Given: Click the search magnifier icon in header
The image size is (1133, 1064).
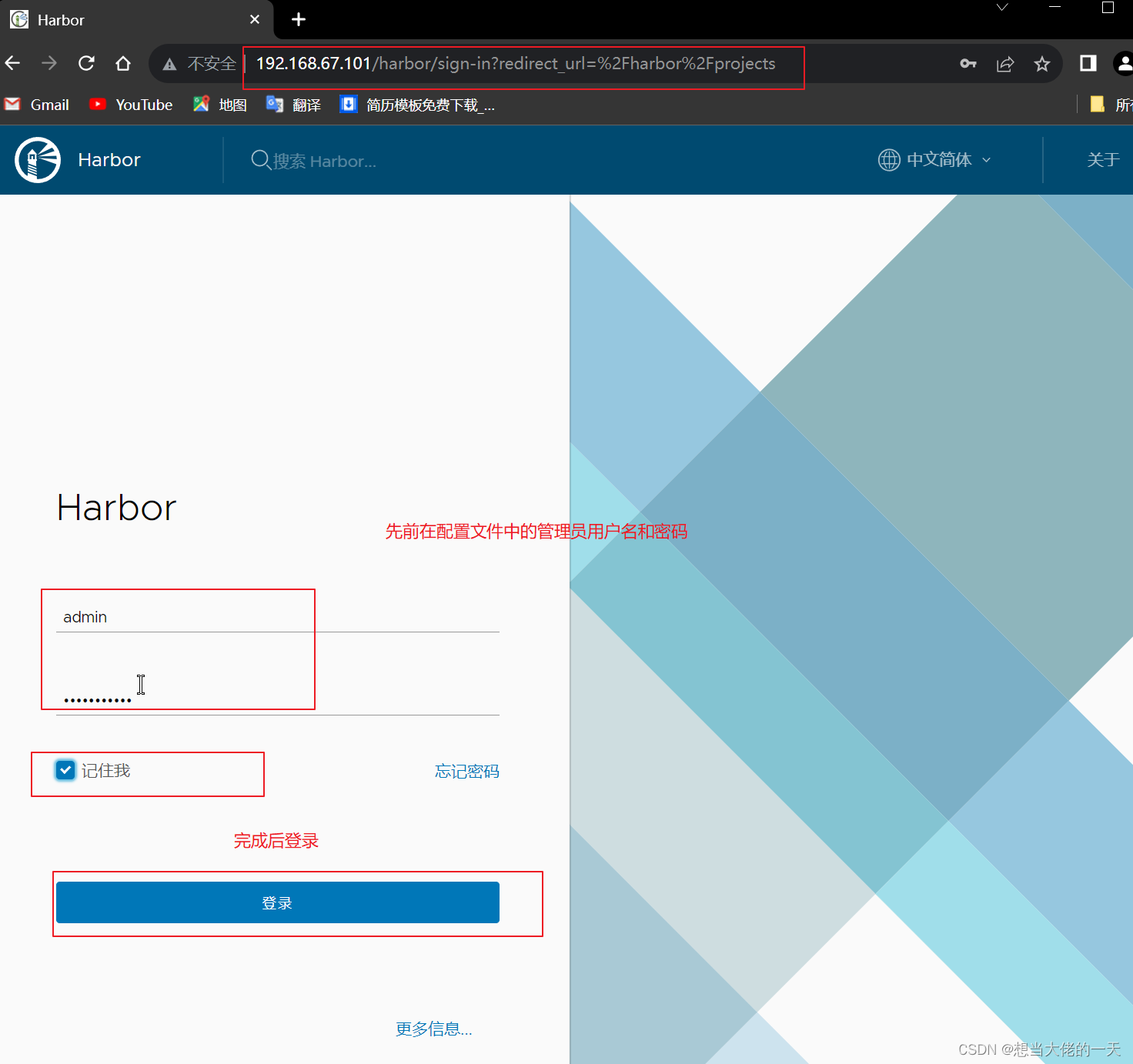Looking at the screenshot, I should (x=261, y=160).
